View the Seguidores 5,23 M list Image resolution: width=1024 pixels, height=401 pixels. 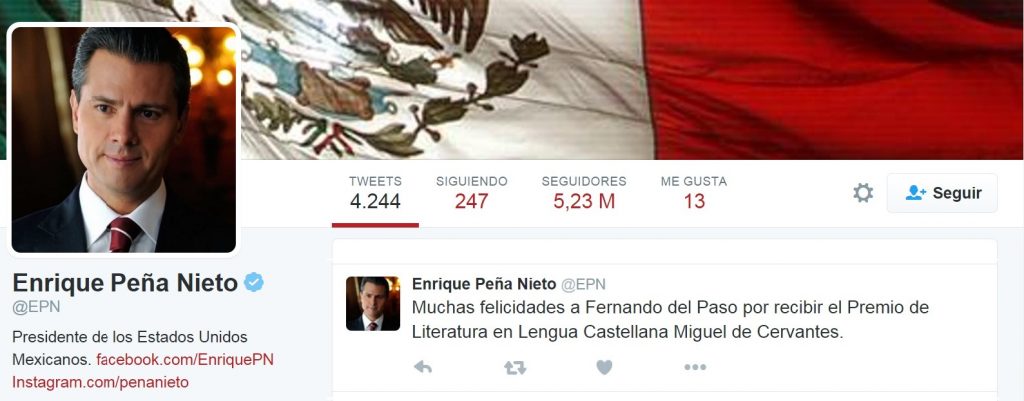coord(584,193)
